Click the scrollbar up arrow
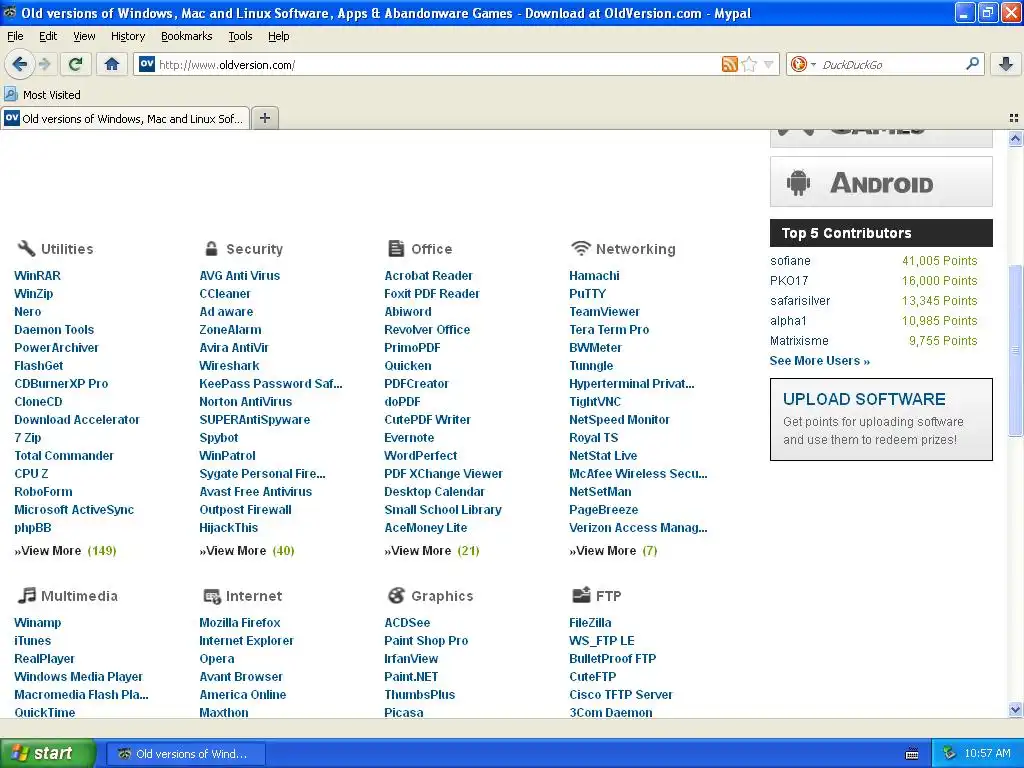The height and width of the screenshot is (768, 1024). tap(1015, 138)
